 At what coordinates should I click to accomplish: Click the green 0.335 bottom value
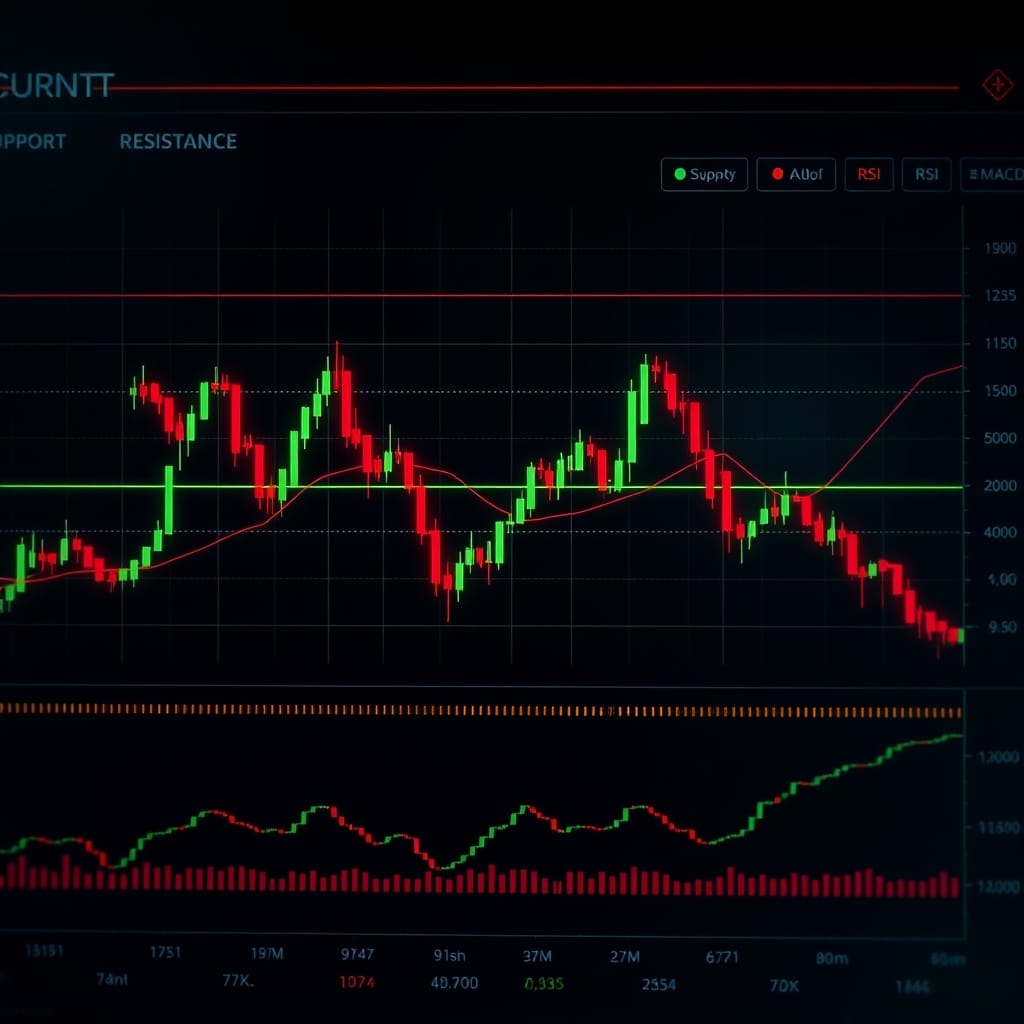tap(544, 984)
